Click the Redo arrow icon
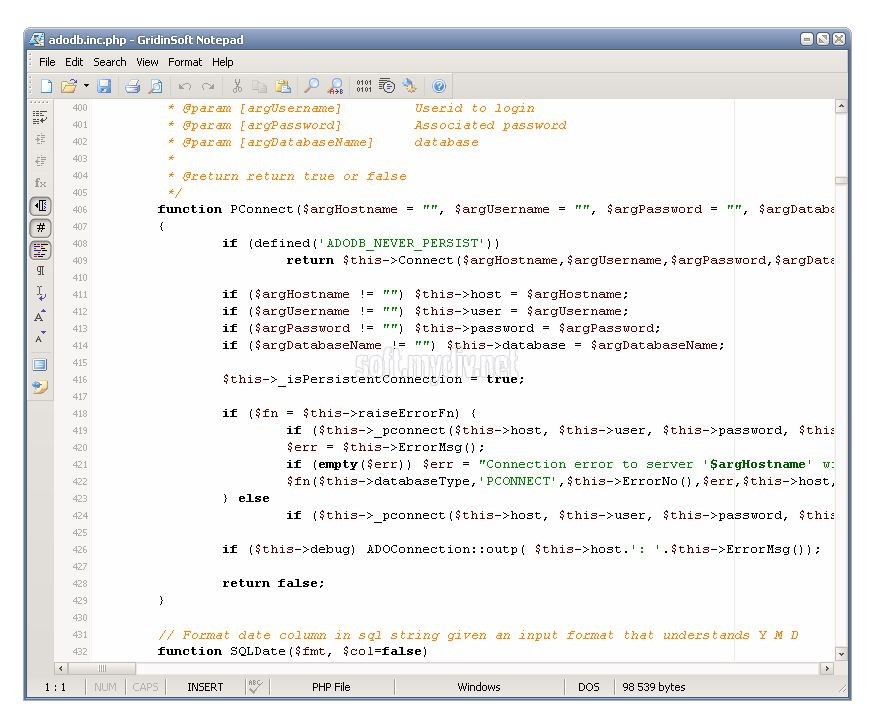876x728 pixels. click(x=208, y=86)
